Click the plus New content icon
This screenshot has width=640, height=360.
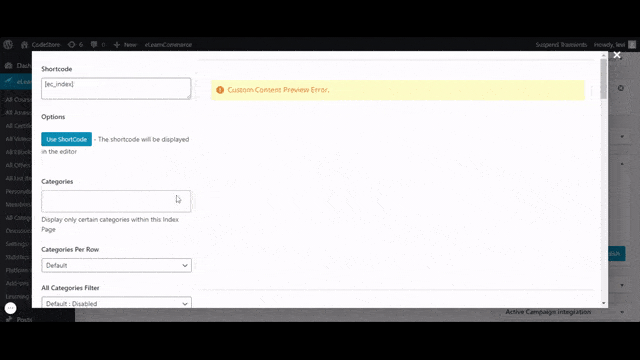point(117,44)
